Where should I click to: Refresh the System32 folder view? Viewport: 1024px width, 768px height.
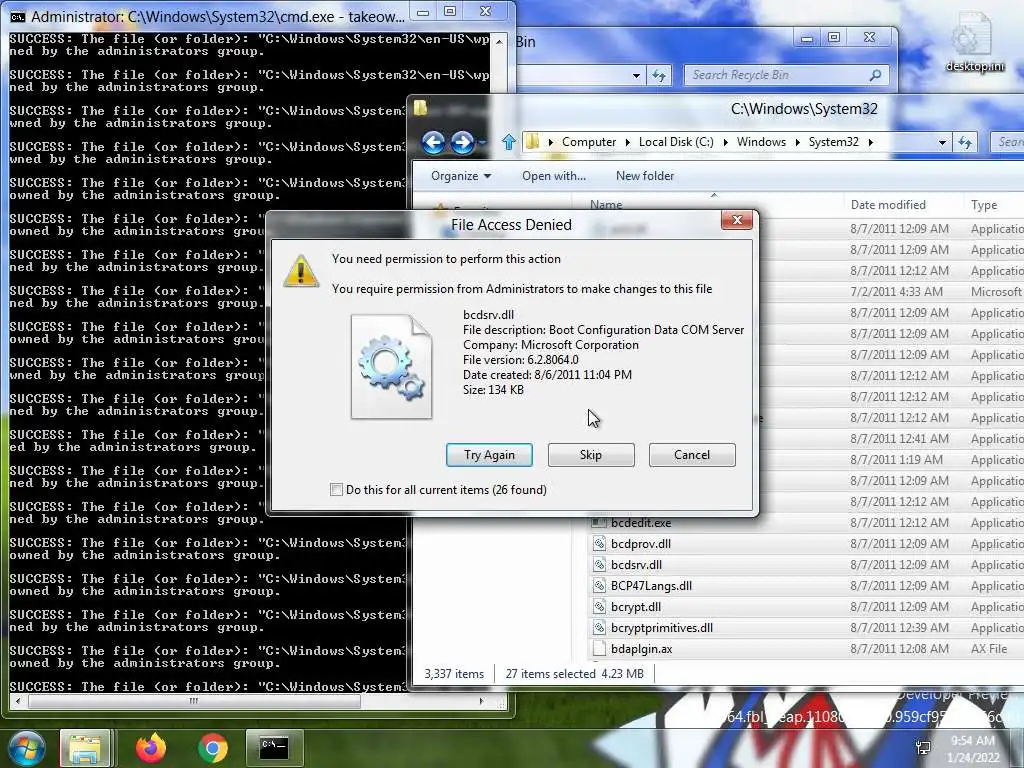point(965,142)
